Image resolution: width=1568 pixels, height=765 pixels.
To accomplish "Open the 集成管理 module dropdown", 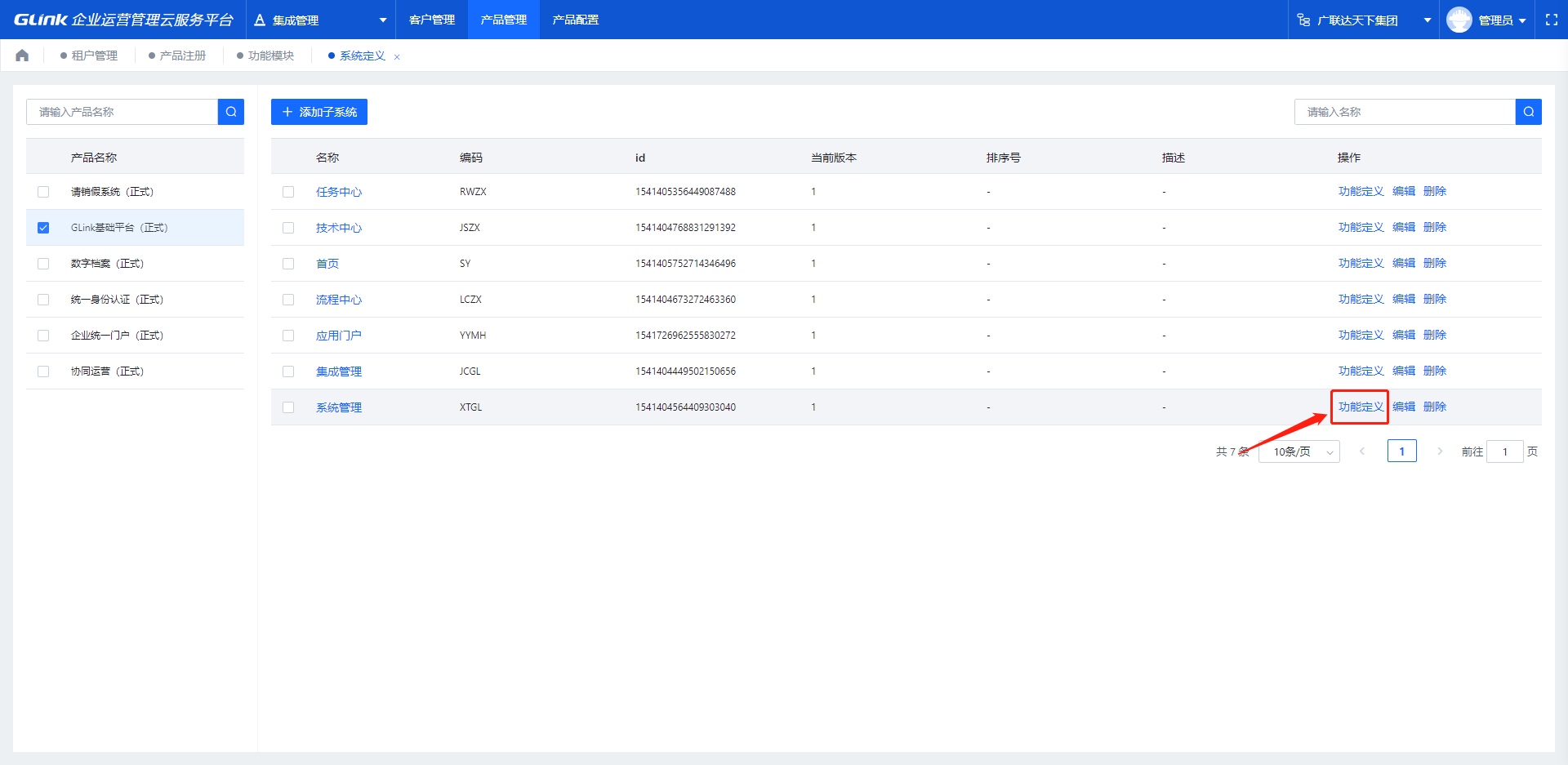I will (x=321, y=20).
